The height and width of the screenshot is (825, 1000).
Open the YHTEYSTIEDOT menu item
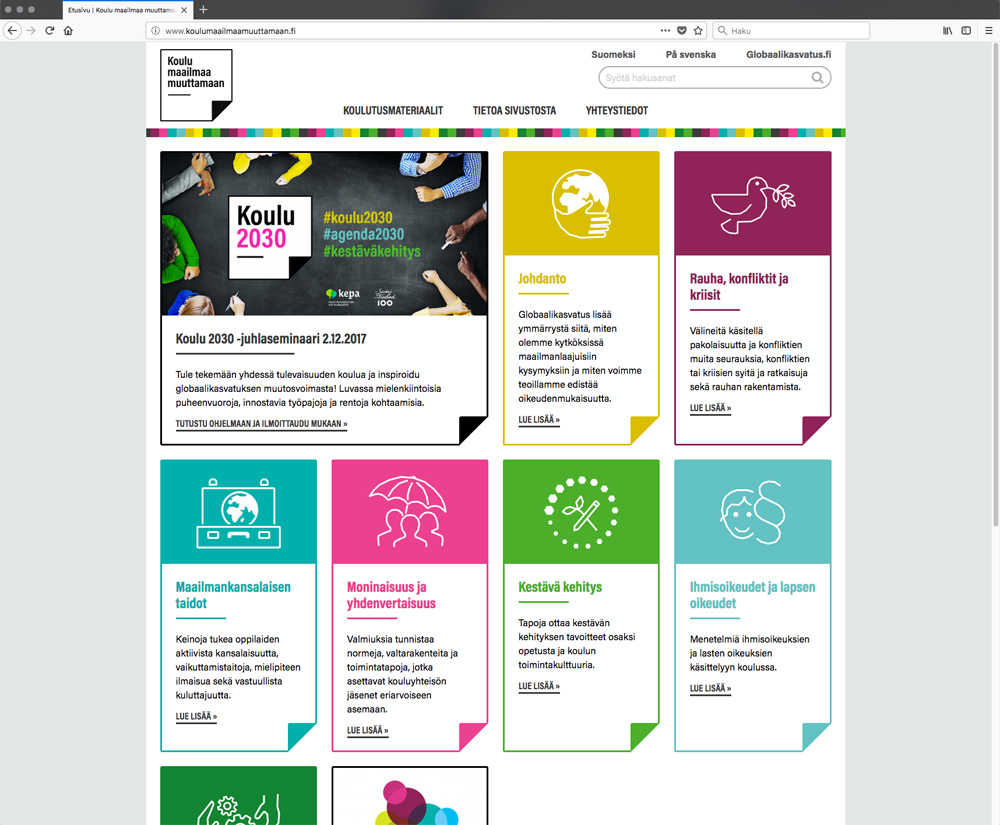[x=617, y=110]
